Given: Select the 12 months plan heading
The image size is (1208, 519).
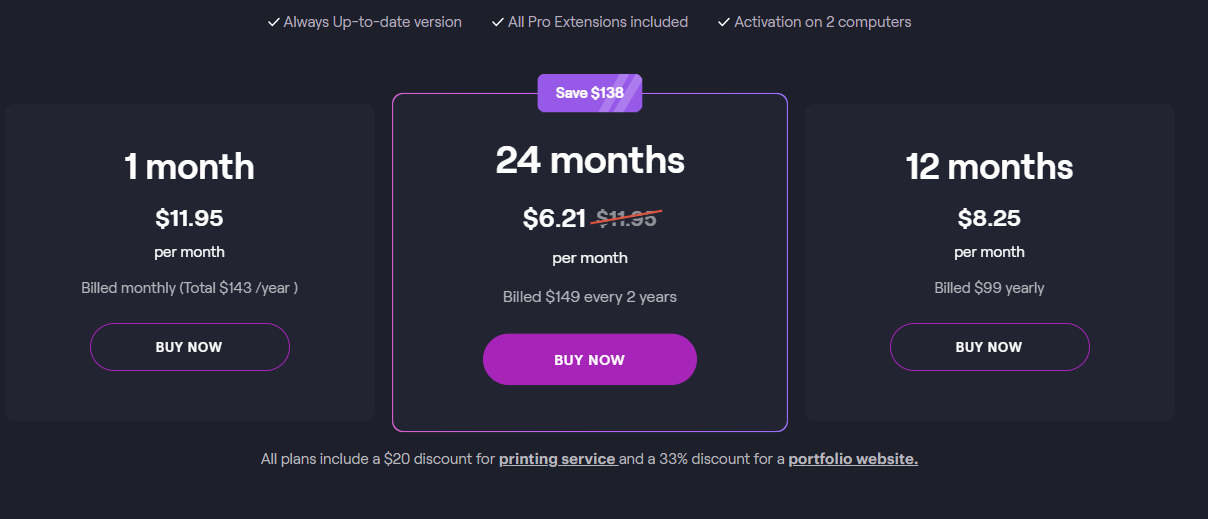Looking at the screenshot, I should click(990, 166).
